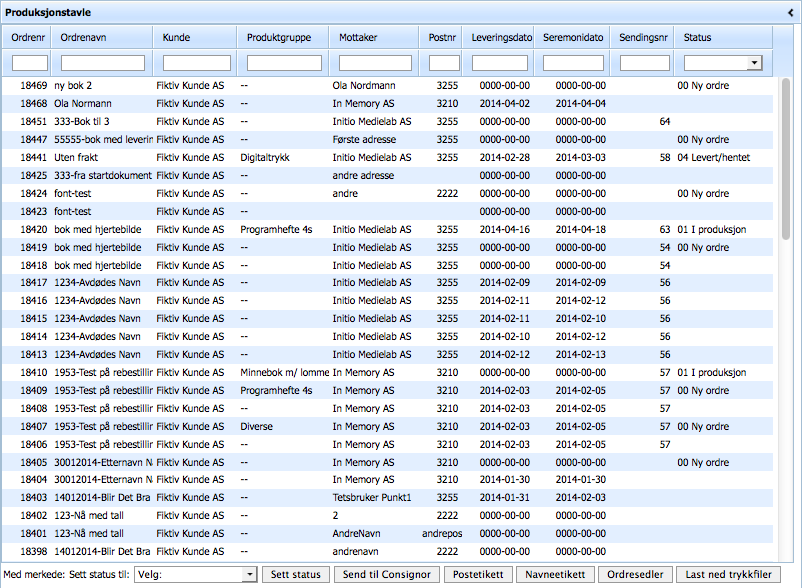Click the Kunde filter input field
Image resolution: width=802 pixels, height=588 pixels.
pyautogui.click(x=197, y=63)
